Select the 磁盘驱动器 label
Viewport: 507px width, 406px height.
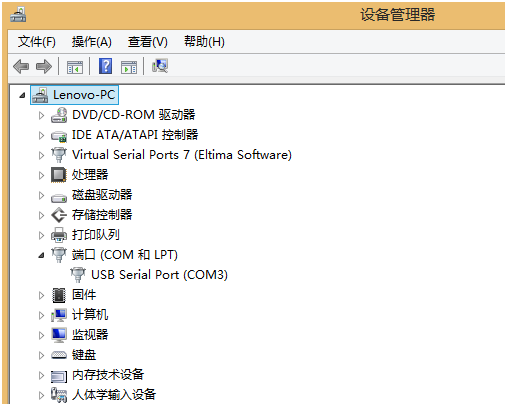pyautogui.click(x=102, y=195)
